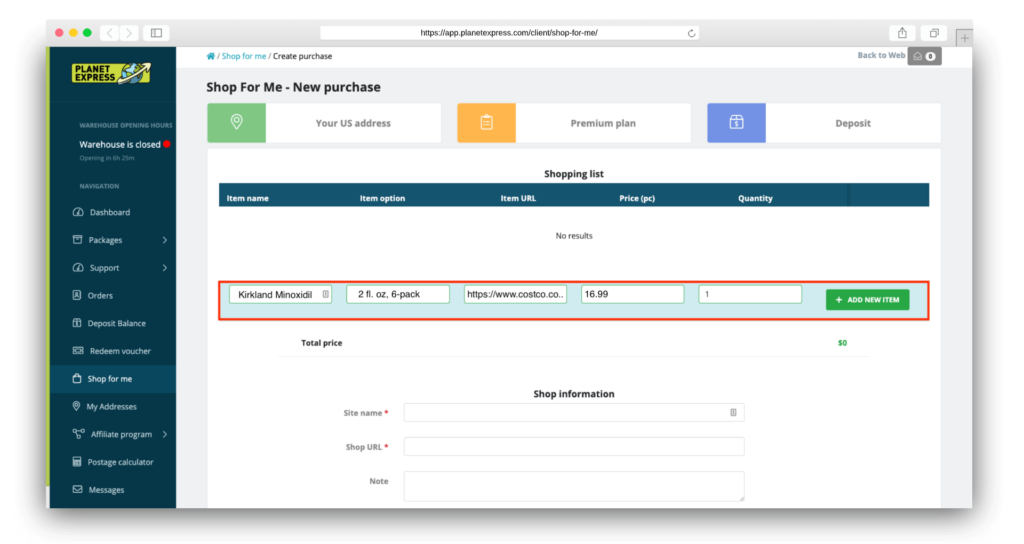Click the green location pin icon

point(236,122)
